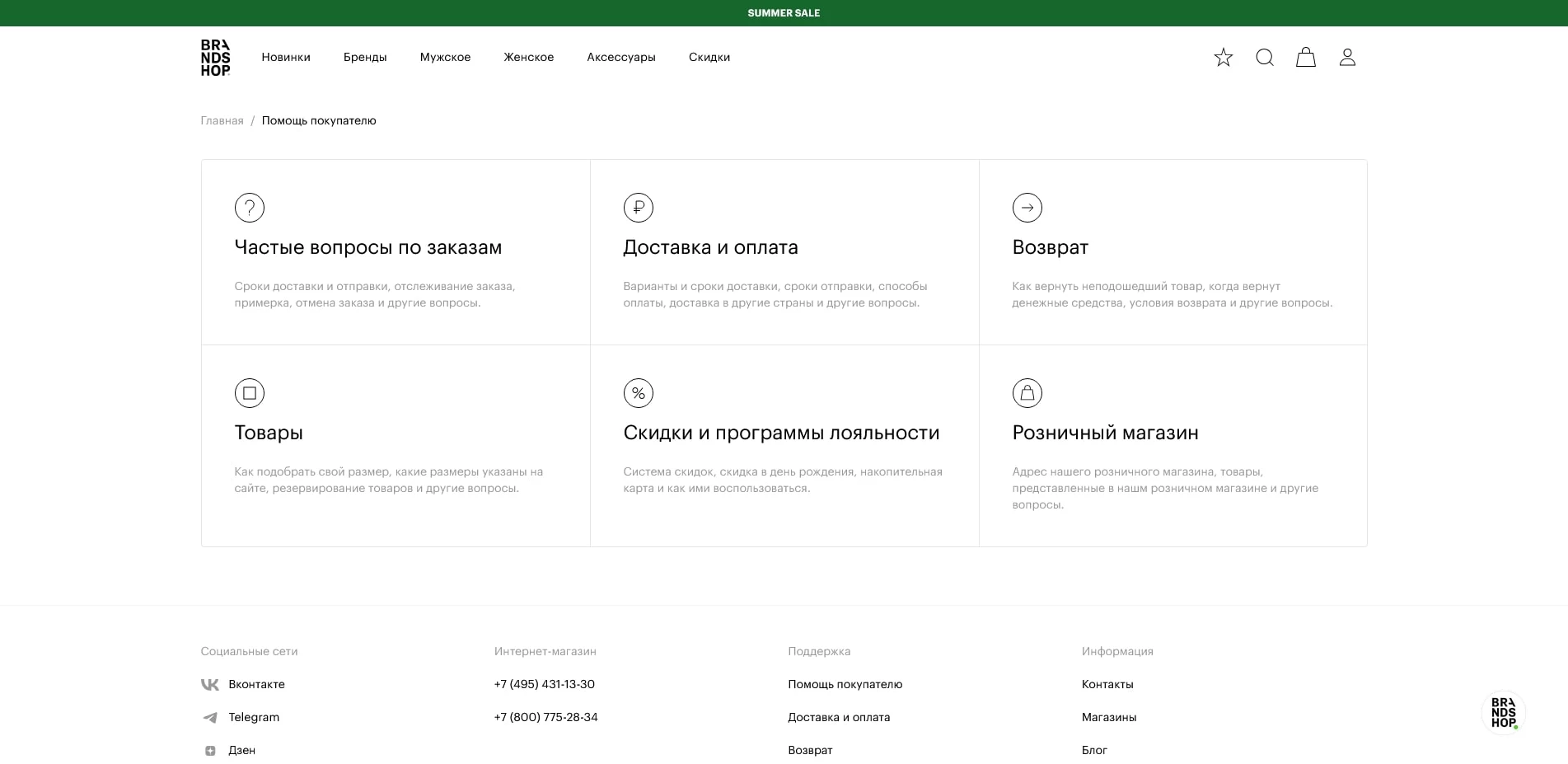Click the ruble icon above Доставка и оплата
This screenshot has width=1568, height=764.
coord(639,208)
